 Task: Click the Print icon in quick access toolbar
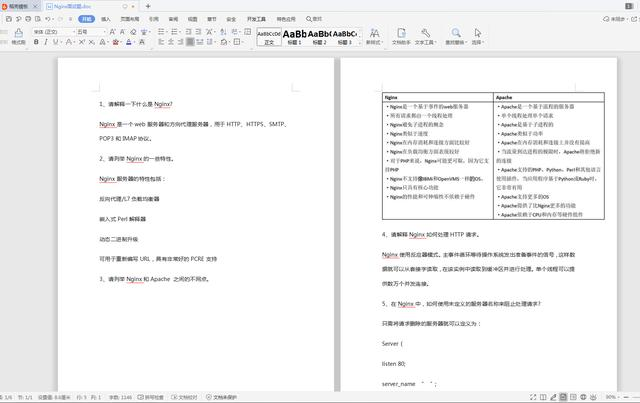coord(28,19)
